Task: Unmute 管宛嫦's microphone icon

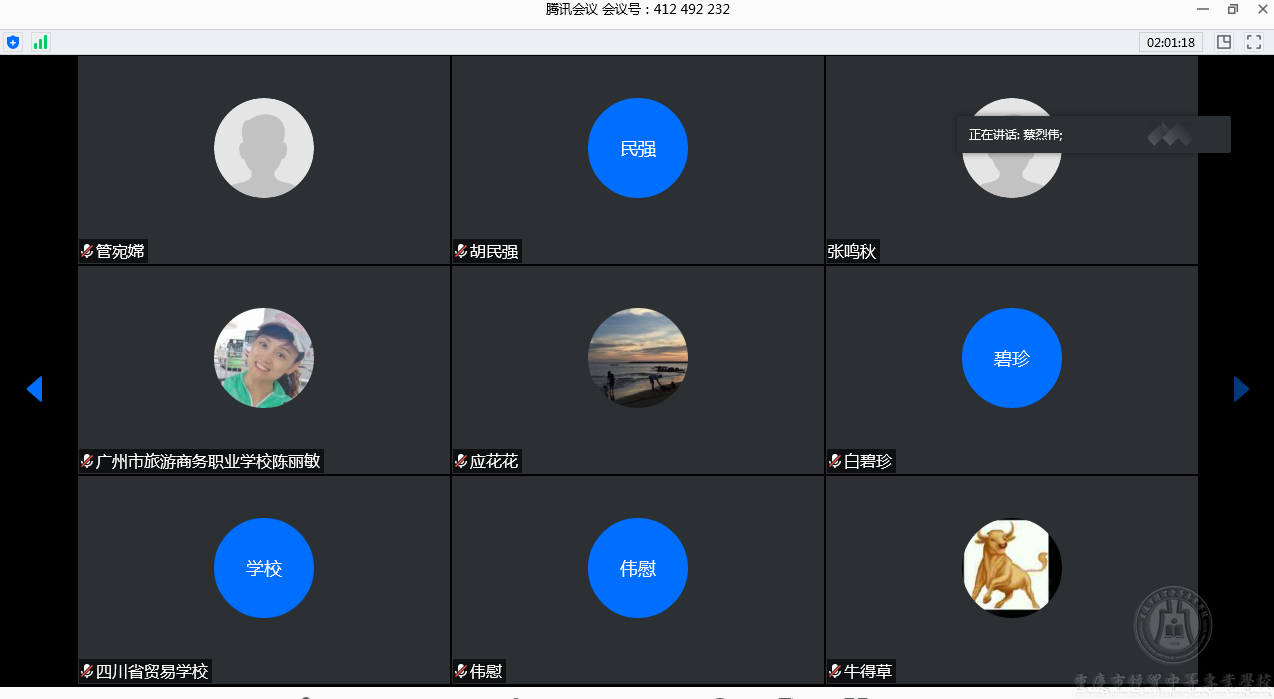Action: [x=86, y=251]
